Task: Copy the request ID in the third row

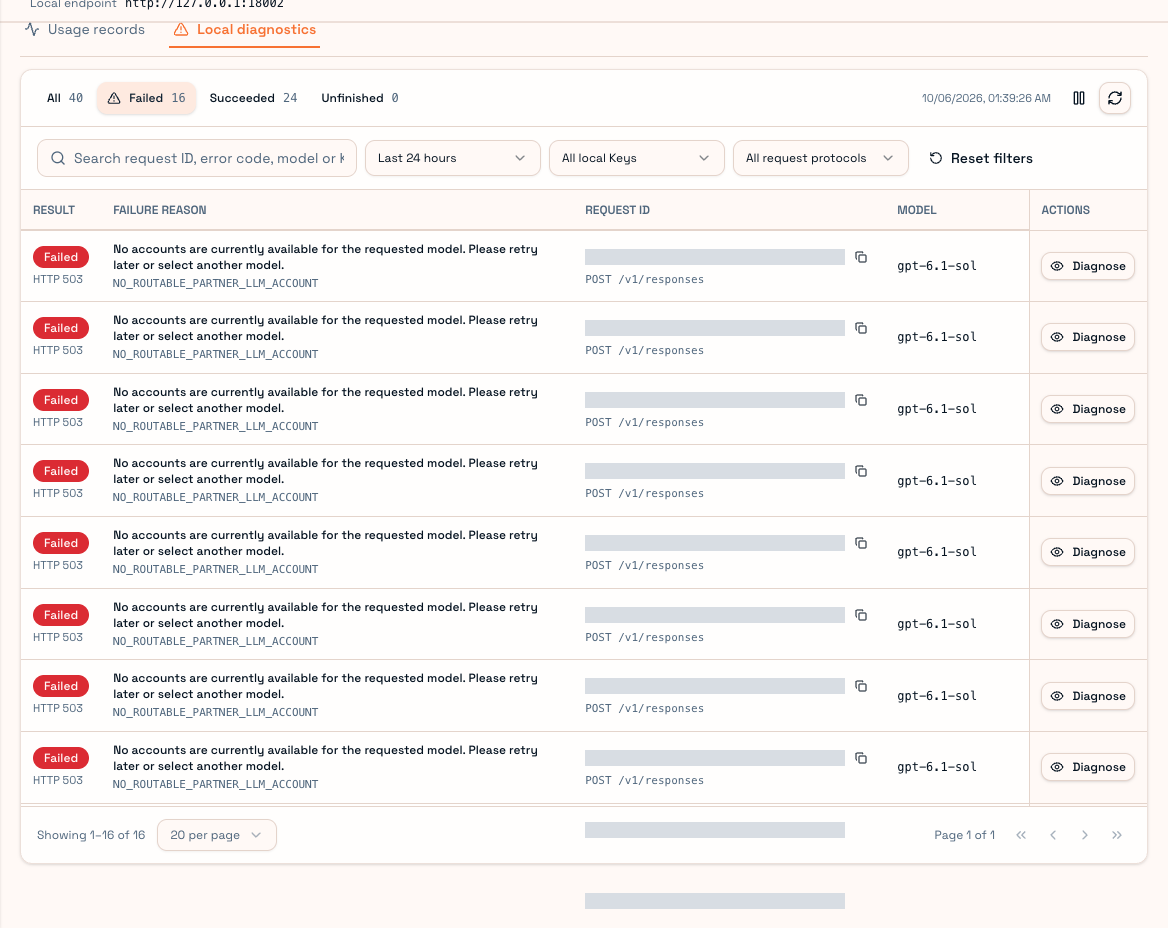Action: [x=861, y=400]
